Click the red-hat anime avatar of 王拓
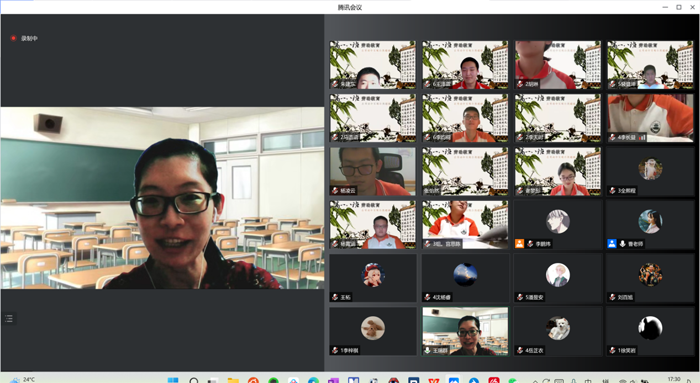The image size is (700, 383). [373, 275]
